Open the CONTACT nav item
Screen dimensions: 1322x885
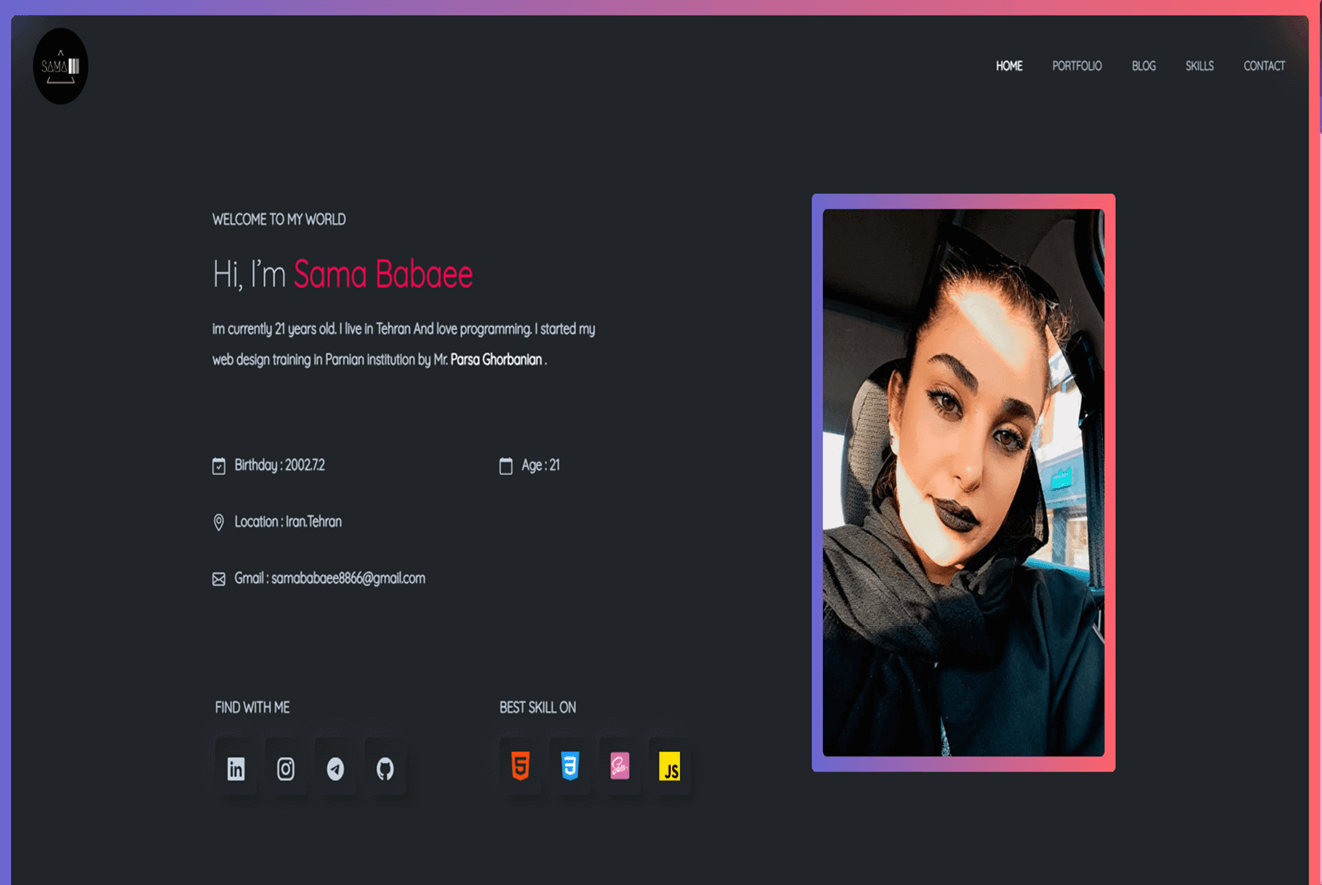coord(1264,66)
